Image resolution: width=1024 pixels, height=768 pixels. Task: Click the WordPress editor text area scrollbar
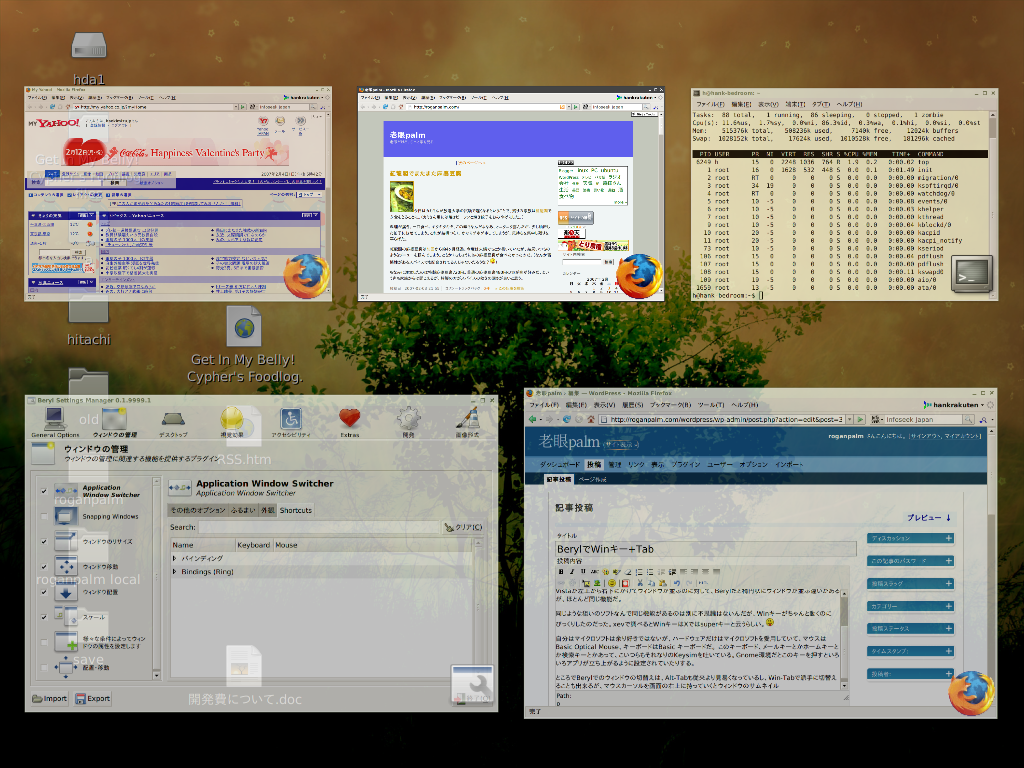coord(844,639)
